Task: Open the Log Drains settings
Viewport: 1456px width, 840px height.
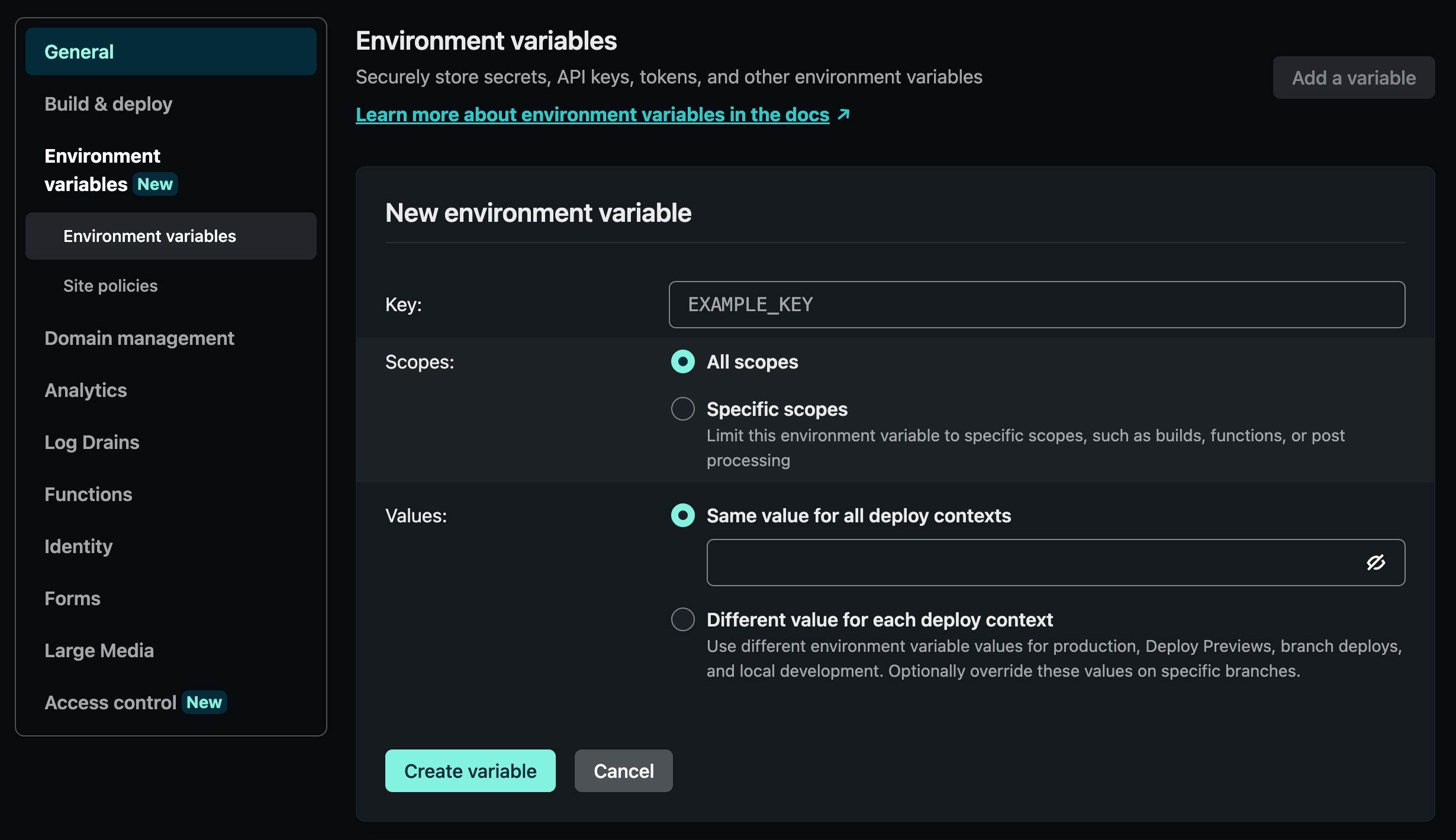Action: (x=92, y=442)
